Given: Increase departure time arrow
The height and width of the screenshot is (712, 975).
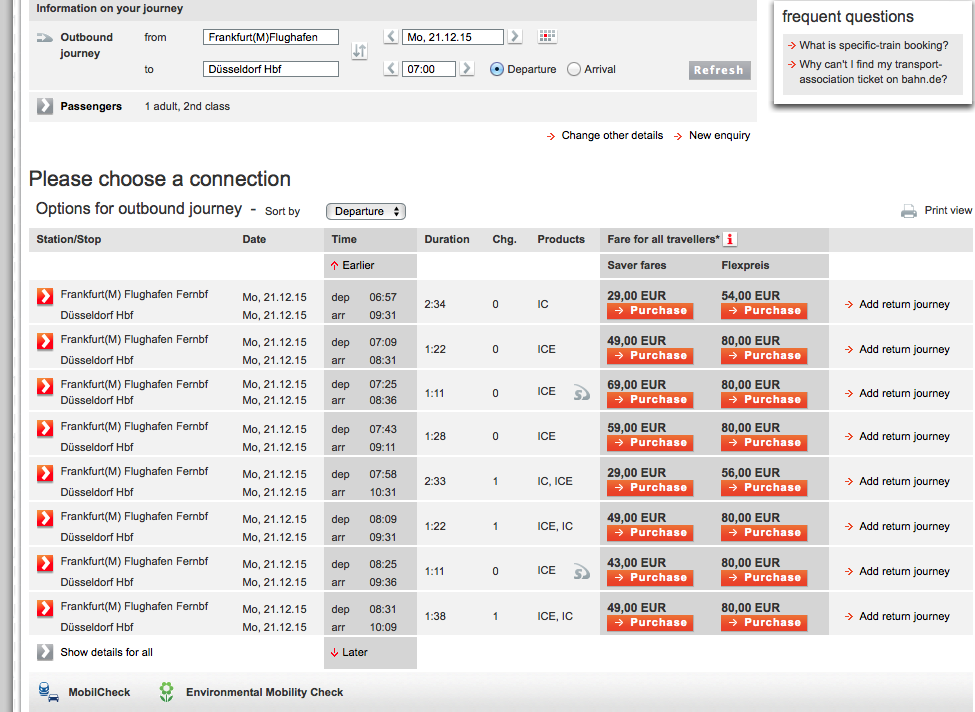Looking at the screenshot, I should (467, 68).
